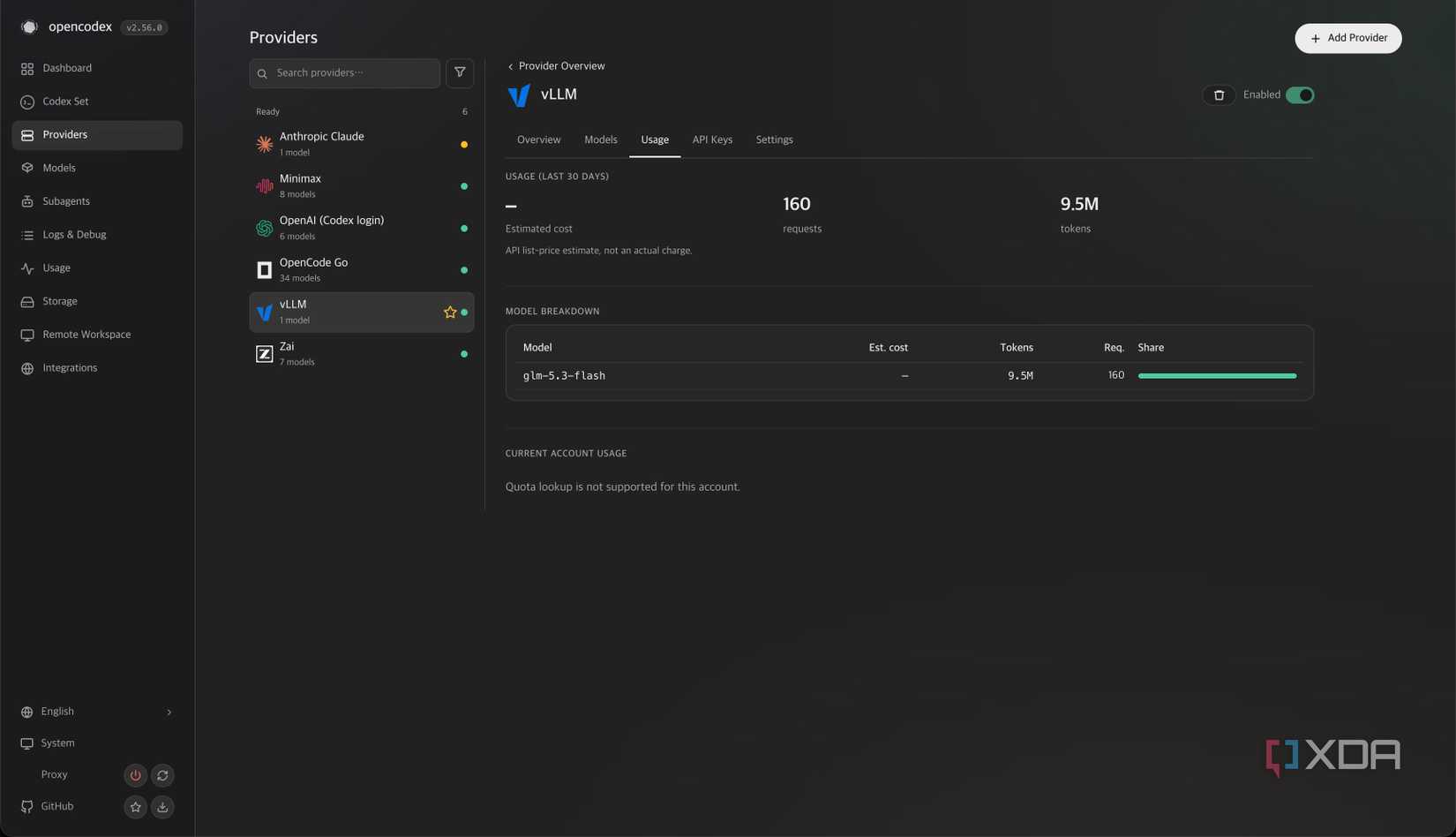
Task: Click the Remote Workspace monitor icon
Action: coord(27,336)
